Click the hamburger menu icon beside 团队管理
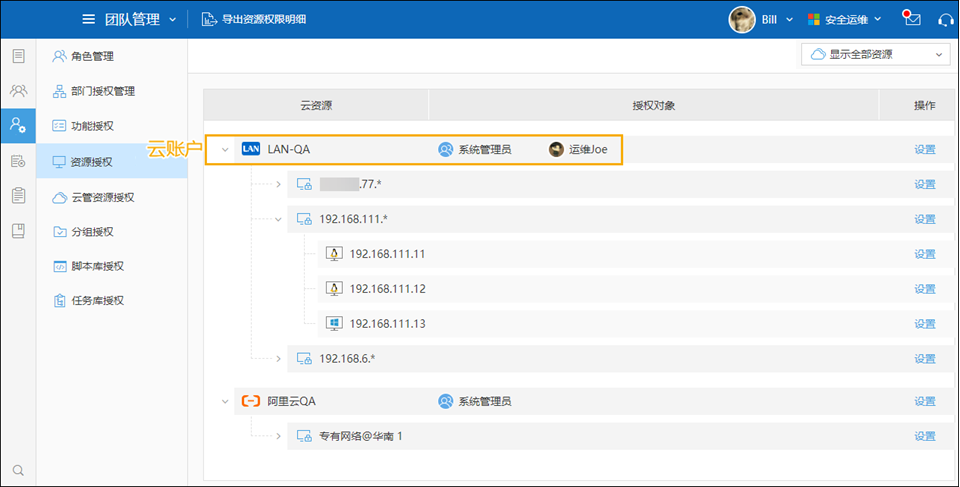 pyautogui.click(x=89, y=19)
